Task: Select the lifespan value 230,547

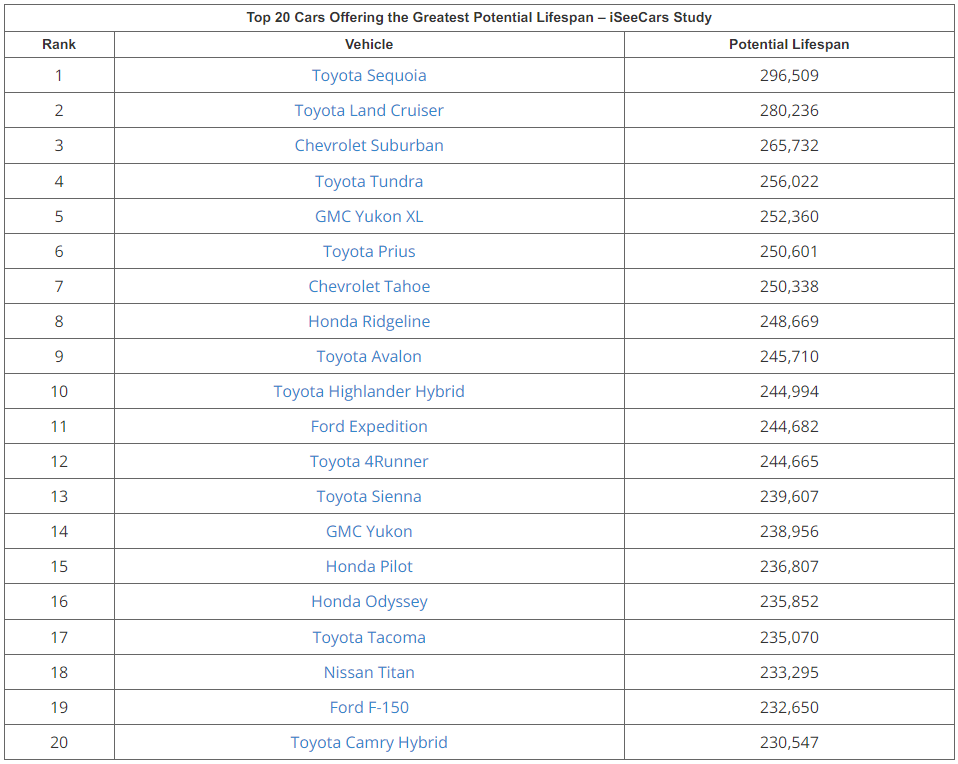Action: 789,743
